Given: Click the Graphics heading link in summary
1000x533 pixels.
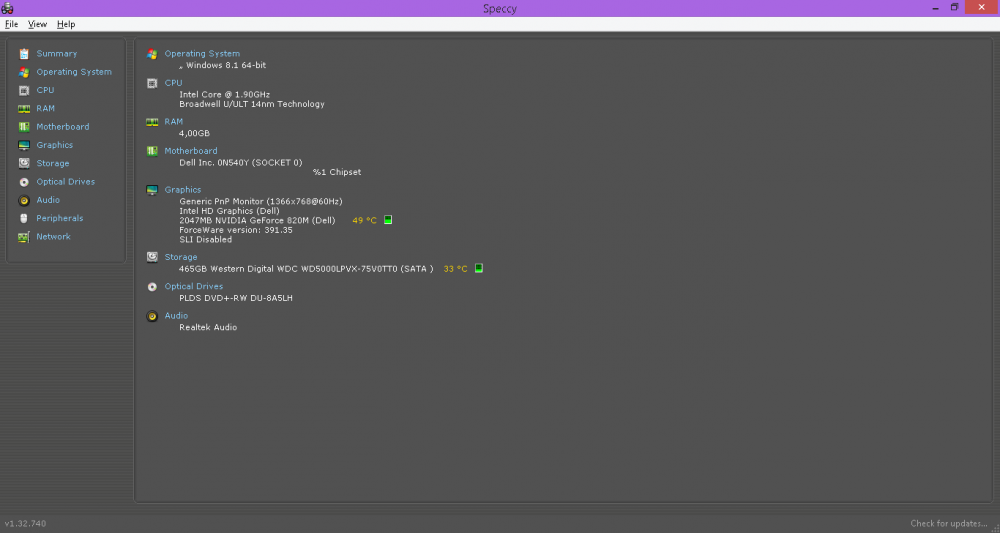Looking at the screenshot, I should point(183,190).
